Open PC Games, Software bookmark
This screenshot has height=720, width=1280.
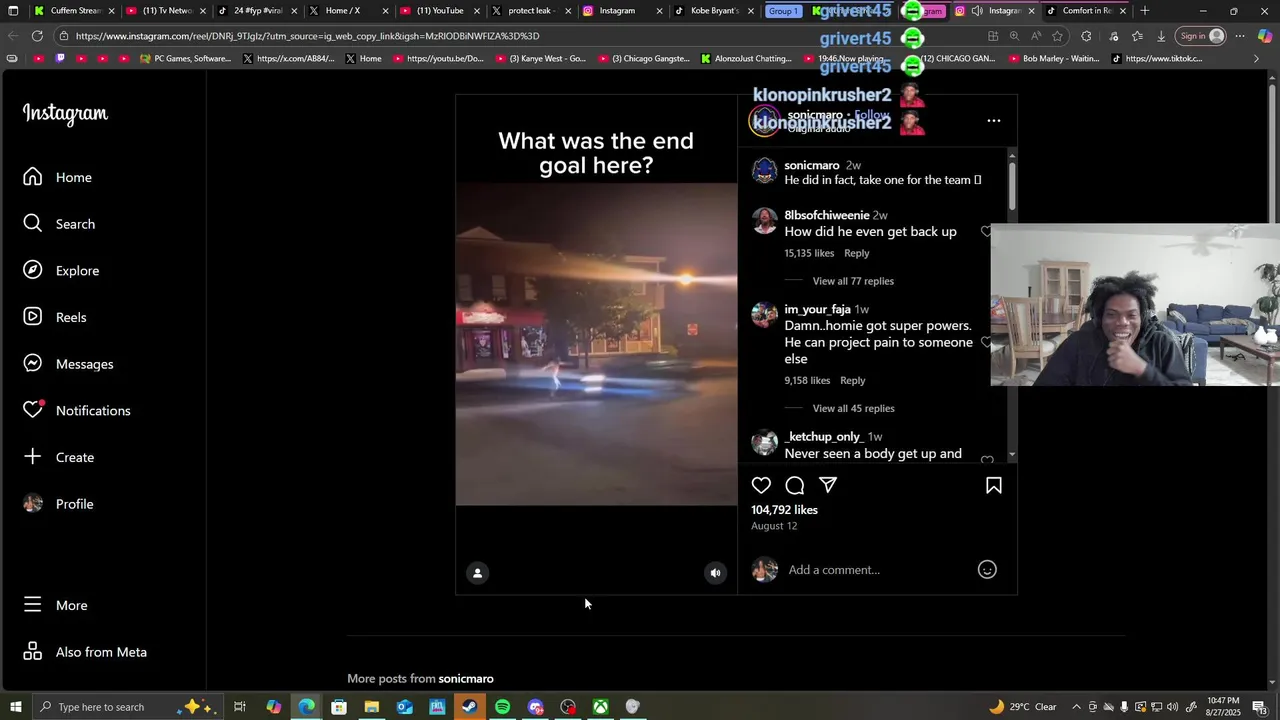tap(185, 59)
